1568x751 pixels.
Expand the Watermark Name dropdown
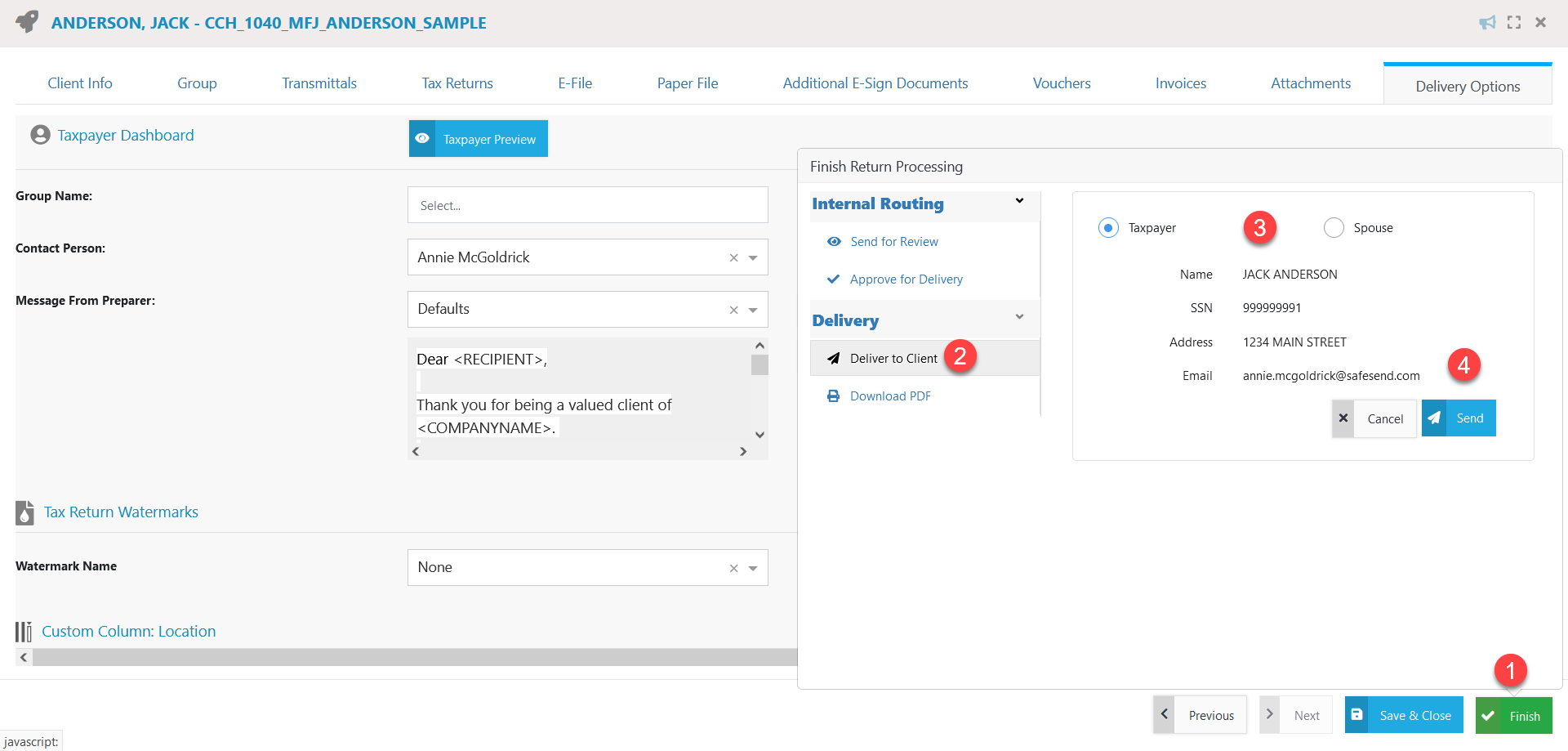click(751, 567)
